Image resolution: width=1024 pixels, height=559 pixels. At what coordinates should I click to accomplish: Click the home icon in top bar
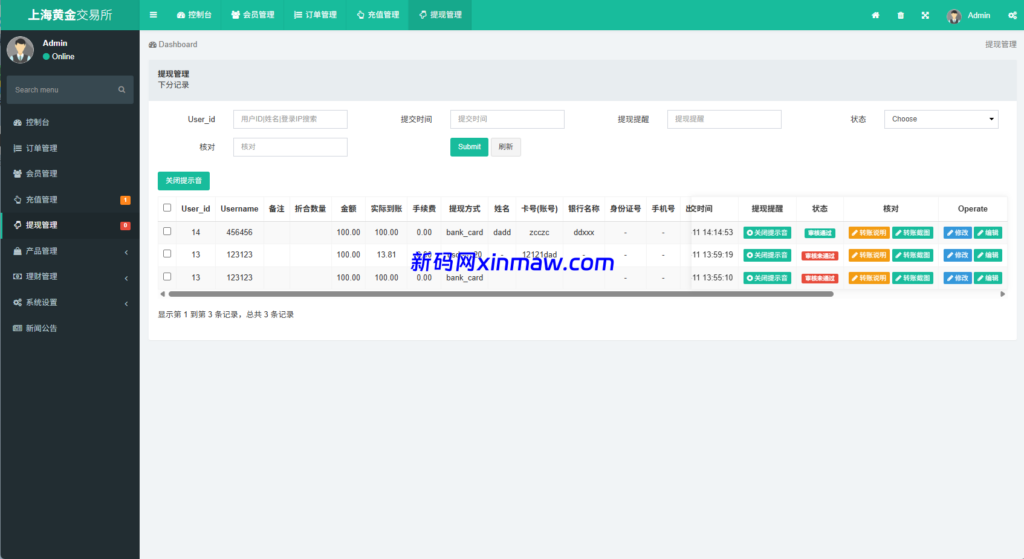[x=875, y=15]
